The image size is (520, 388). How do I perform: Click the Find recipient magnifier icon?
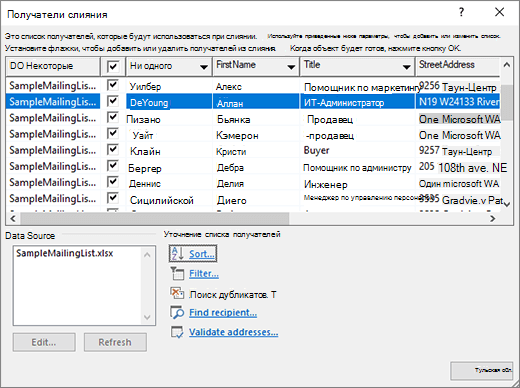(x=177, y=313)
